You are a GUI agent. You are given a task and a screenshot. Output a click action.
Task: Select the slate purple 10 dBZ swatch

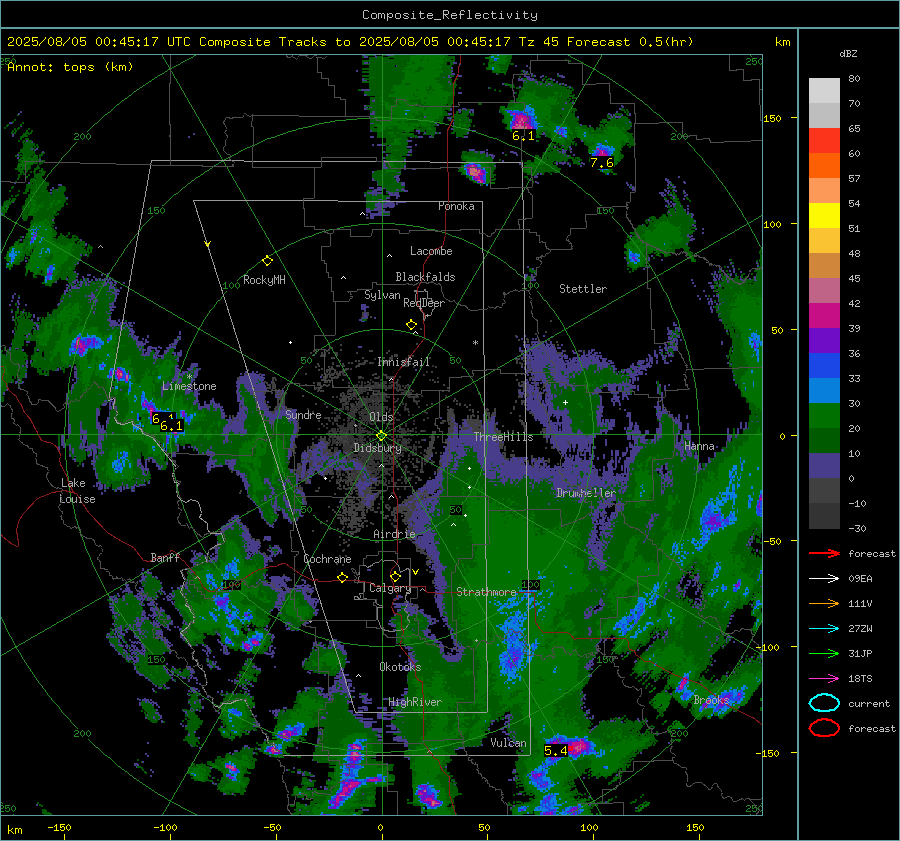[x=824, y=466]
